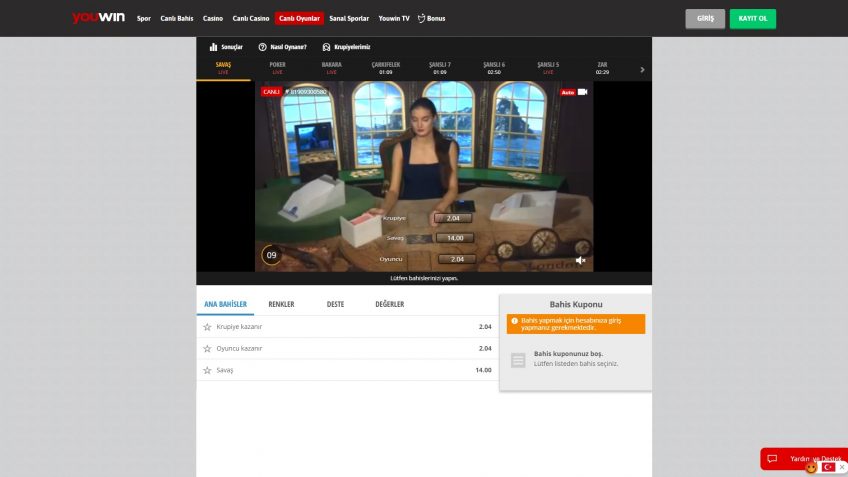Go to the Casino page

tap(213, 18)
